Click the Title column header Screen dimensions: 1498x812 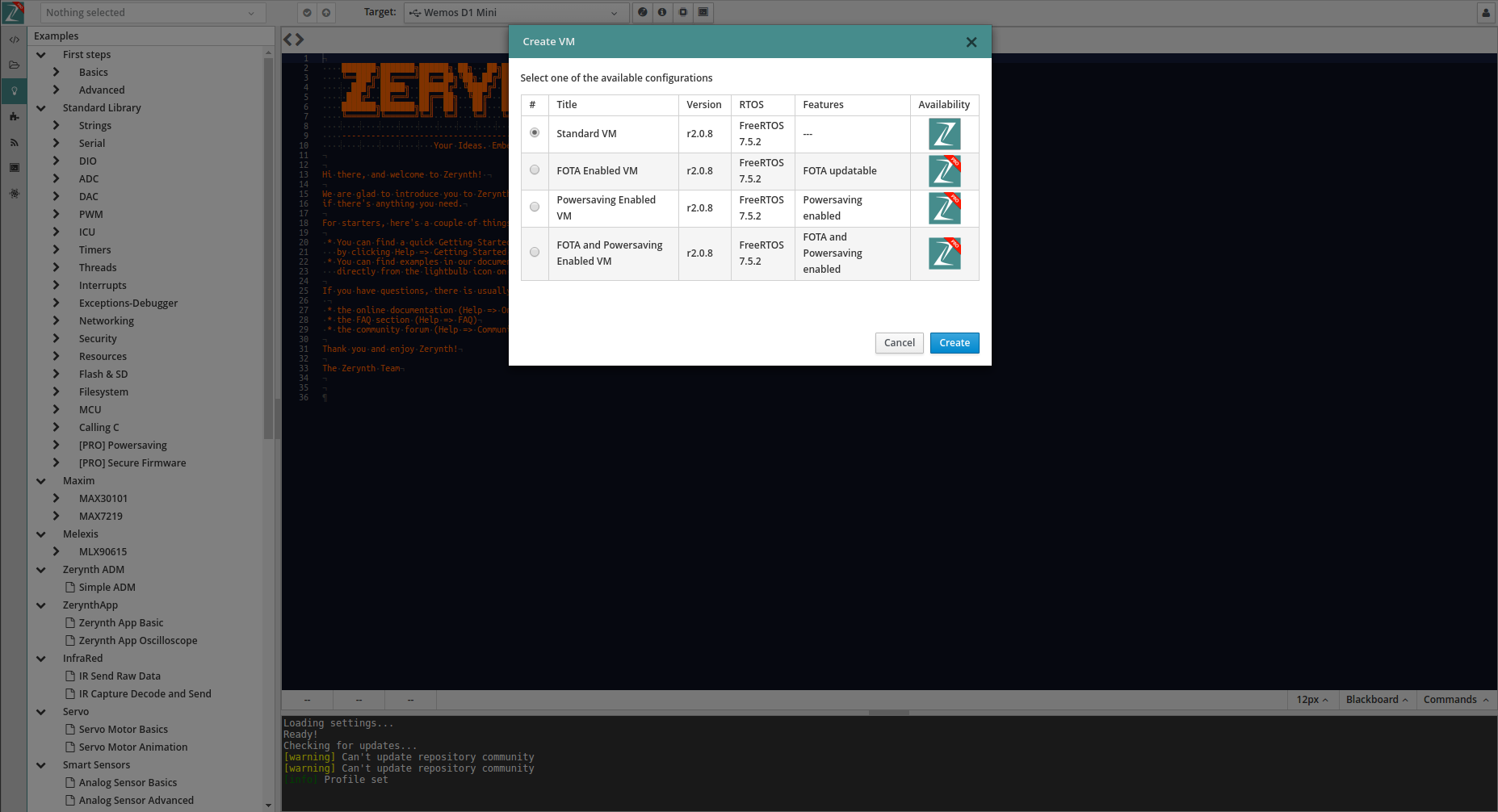[614, 105]
